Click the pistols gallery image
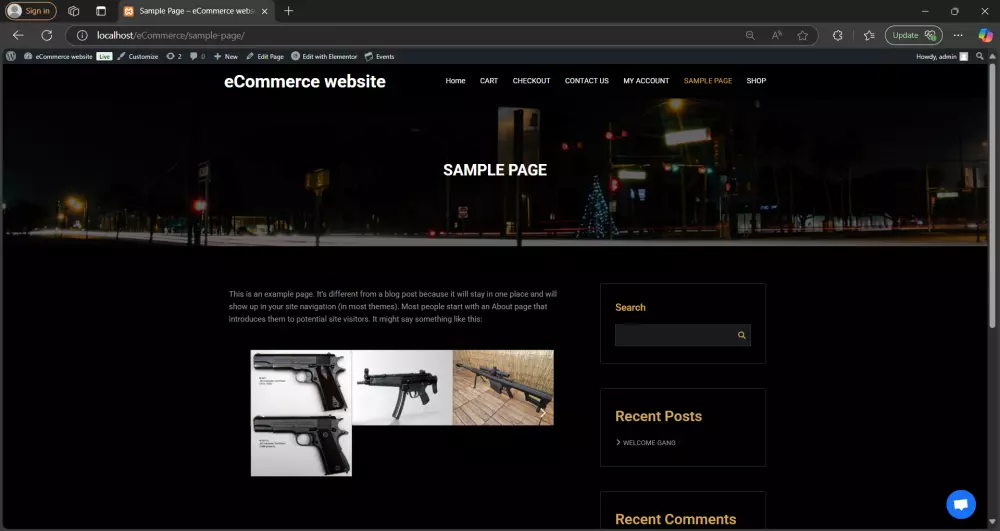The height and width of the screenshot is (531, 1000). [301, 413]
